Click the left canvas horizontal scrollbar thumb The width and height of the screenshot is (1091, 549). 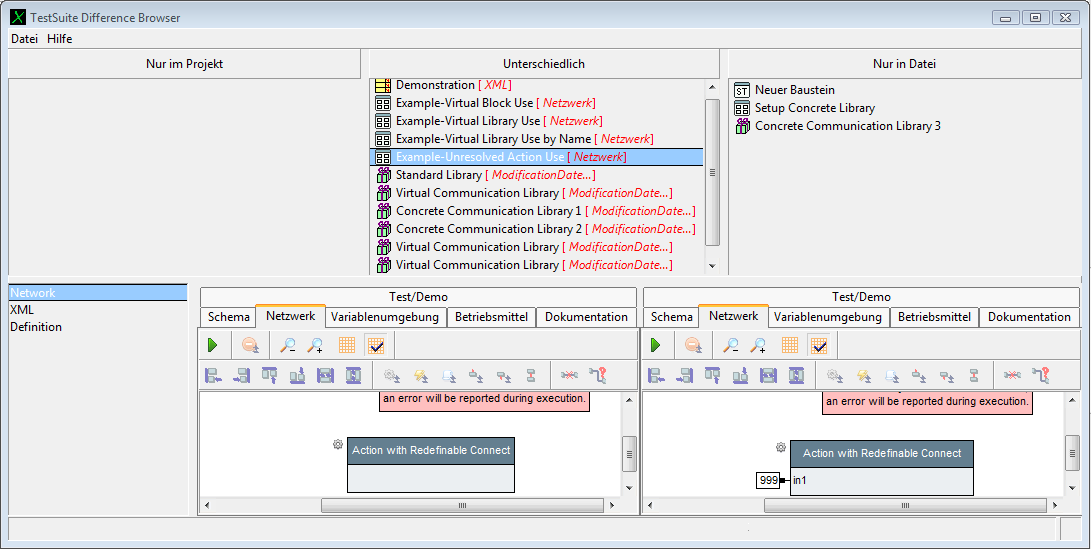point(462,506)
